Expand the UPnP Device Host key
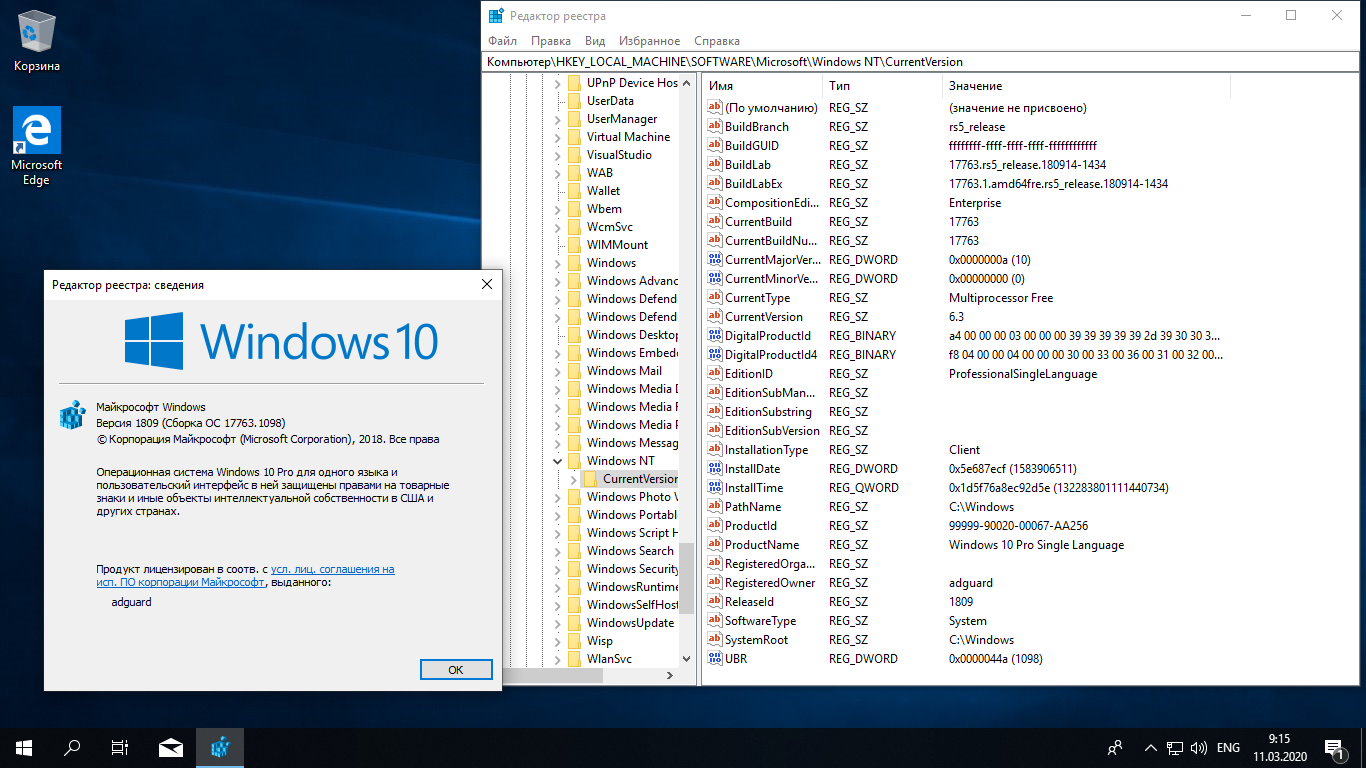The image size is (1366, 768). pos(558,83)
